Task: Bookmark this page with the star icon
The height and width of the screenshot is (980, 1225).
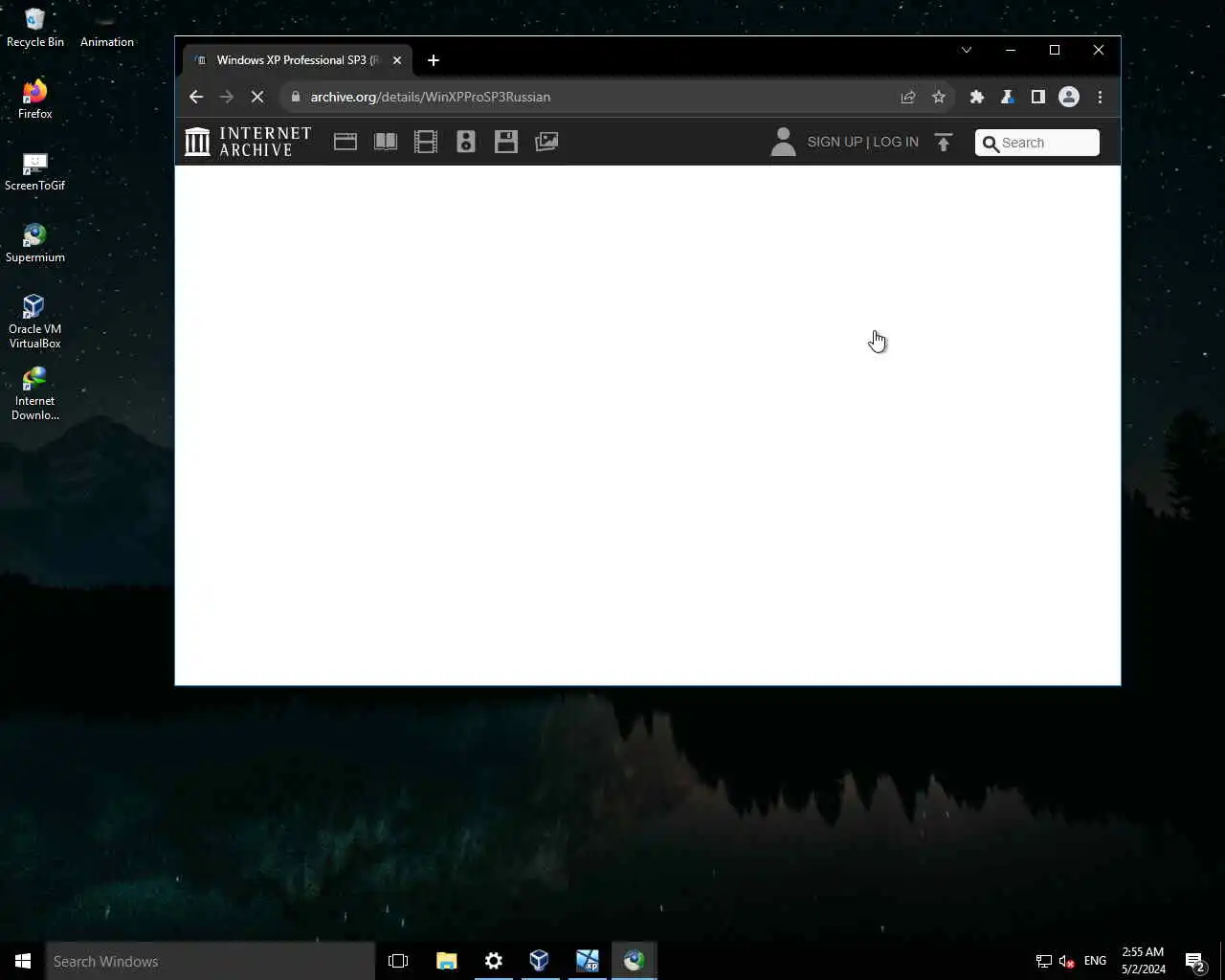Action: (x=939, y=97)
